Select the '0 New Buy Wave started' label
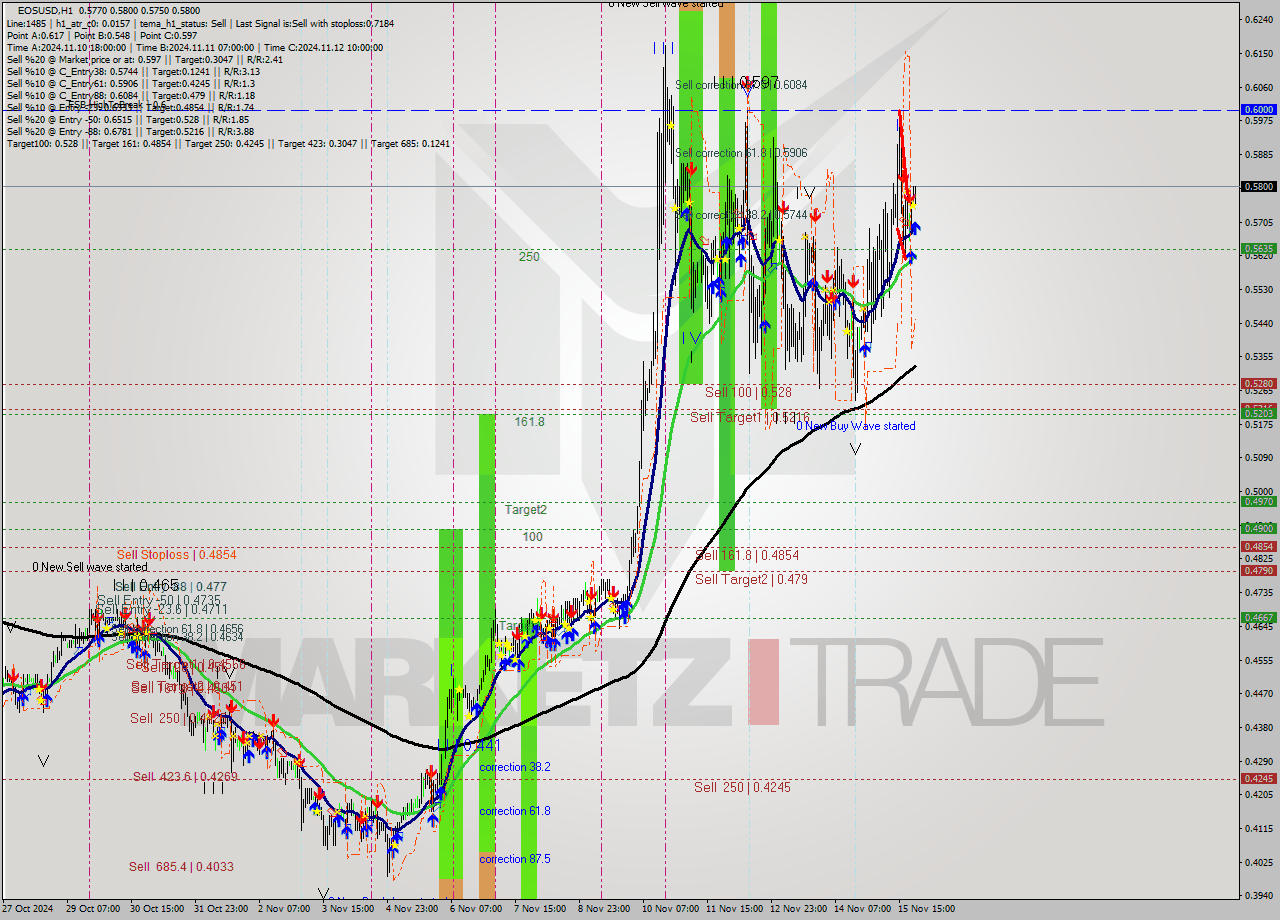Image resolution: width=1280 pixels, height=920 pixels. point(856,426)
